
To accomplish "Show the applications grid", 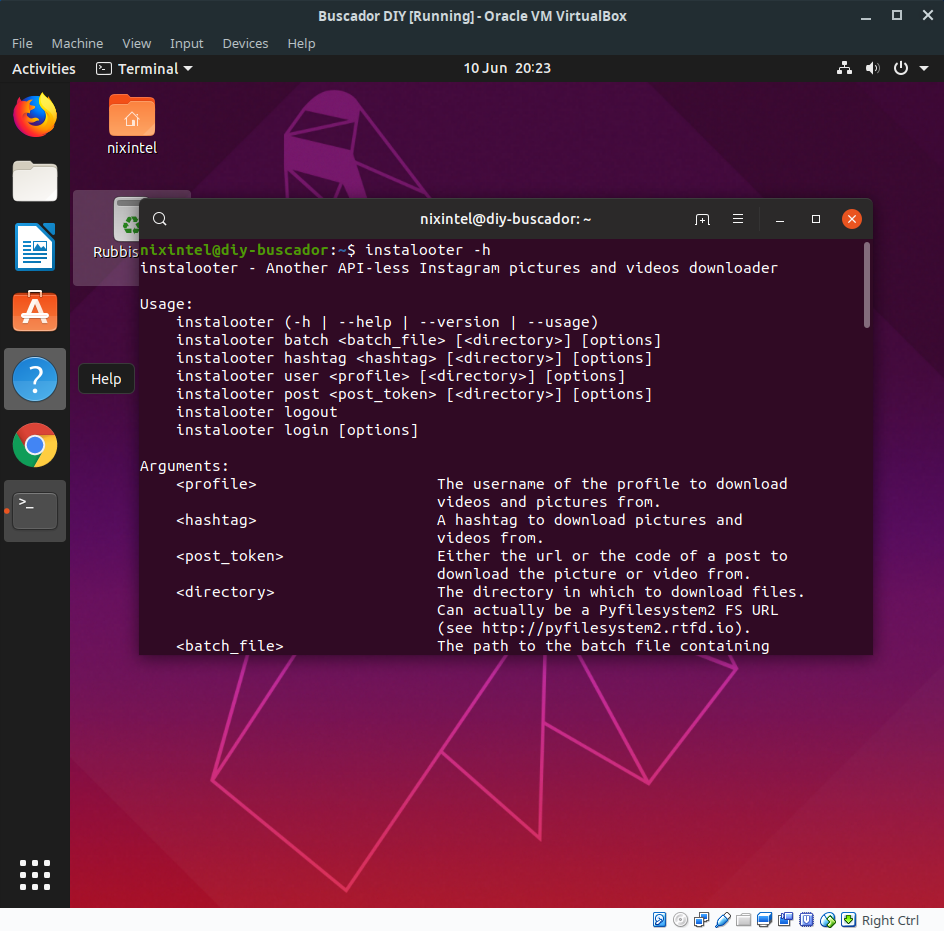I will [x=35, y=874].
